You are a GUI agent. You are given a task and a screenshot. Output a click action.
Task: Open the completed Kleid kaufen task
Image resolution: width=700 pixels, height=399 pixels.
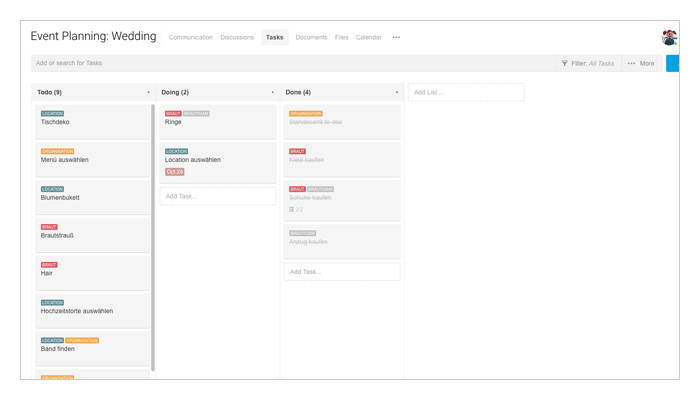coord(342,160)
